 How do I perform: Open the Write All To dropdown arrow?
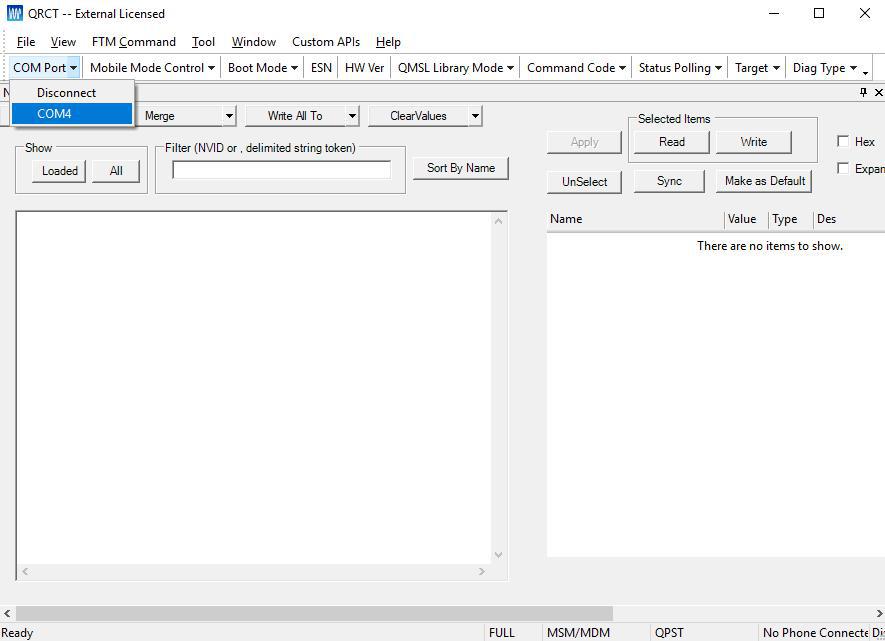coord(352,116)
